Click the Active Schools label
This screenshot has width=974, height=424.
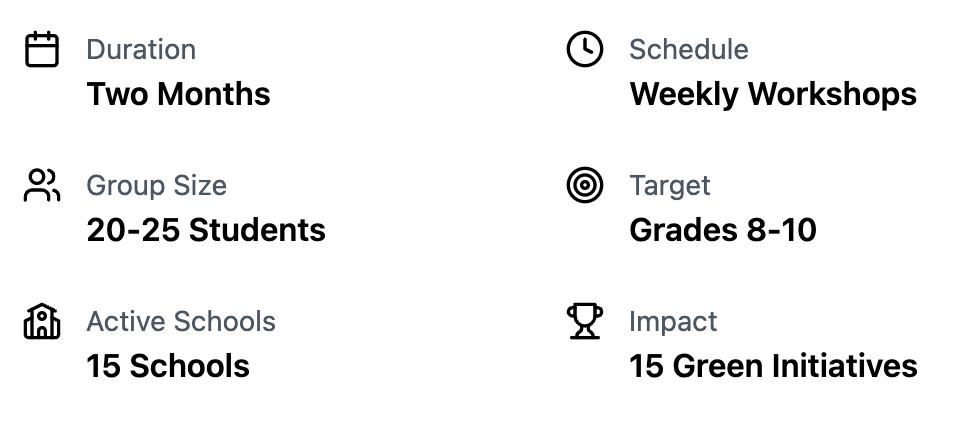click(x=181, y=322)
